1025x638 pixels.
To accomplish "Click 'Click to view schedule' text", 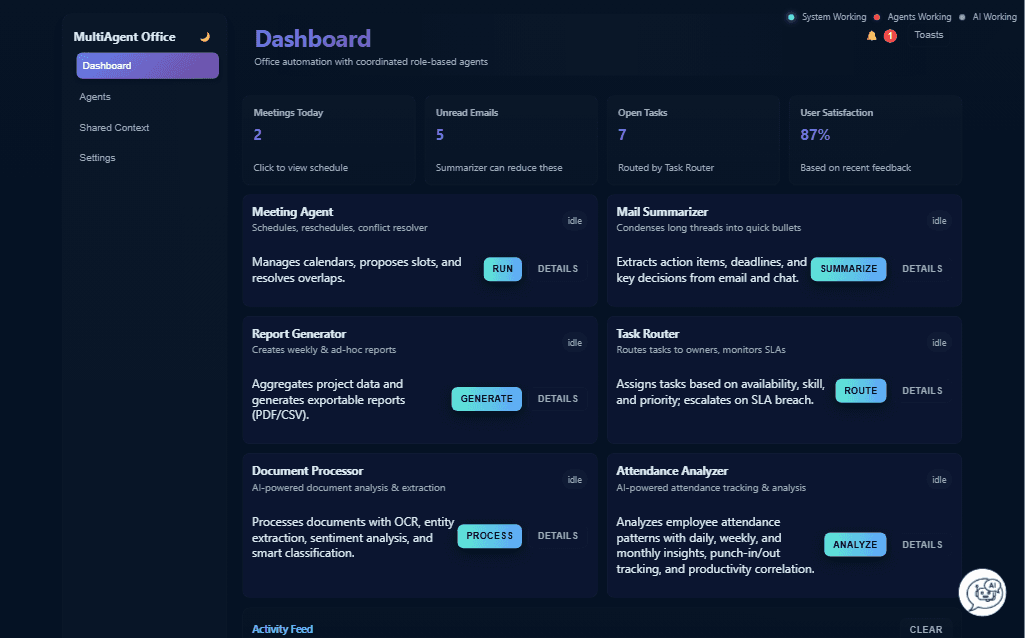I will point(301,168).
